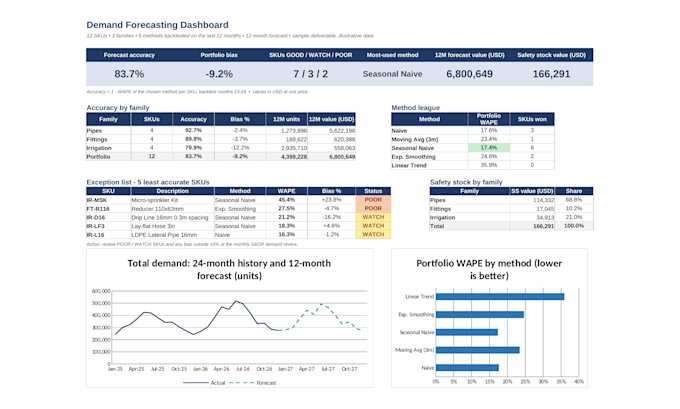Select the large 166,291 safety stock KPI
The image size is (680, 409).
click(x=551, y=74)
